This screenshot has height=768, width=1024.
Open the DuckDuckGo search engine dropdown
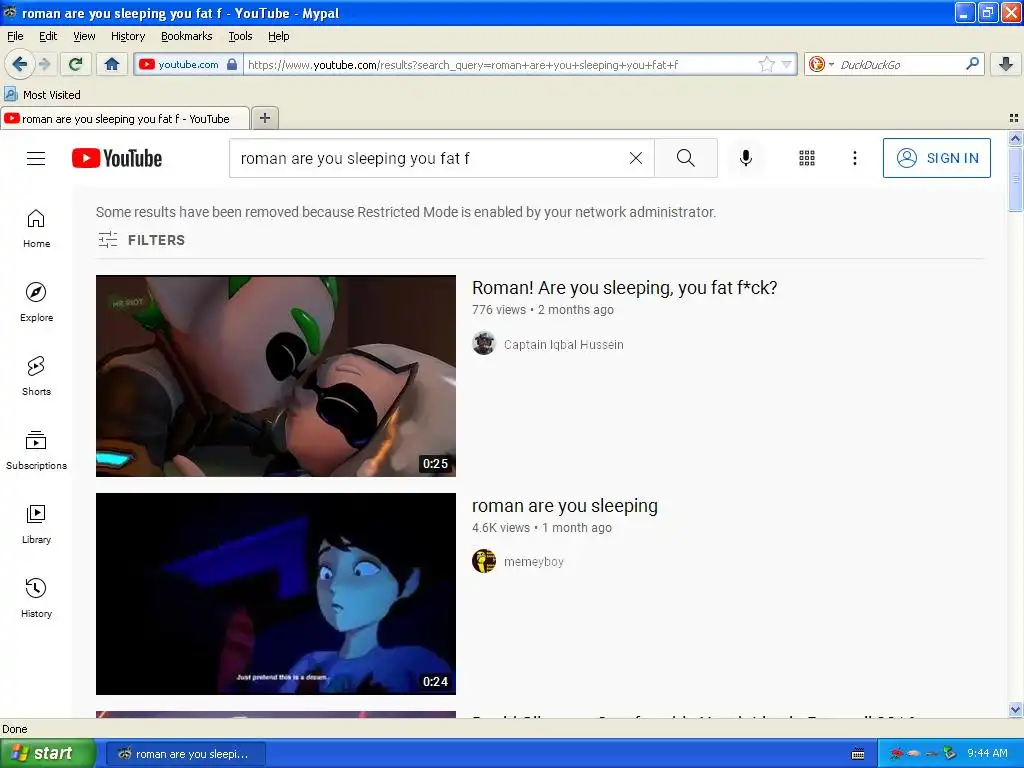click(822, 64)
